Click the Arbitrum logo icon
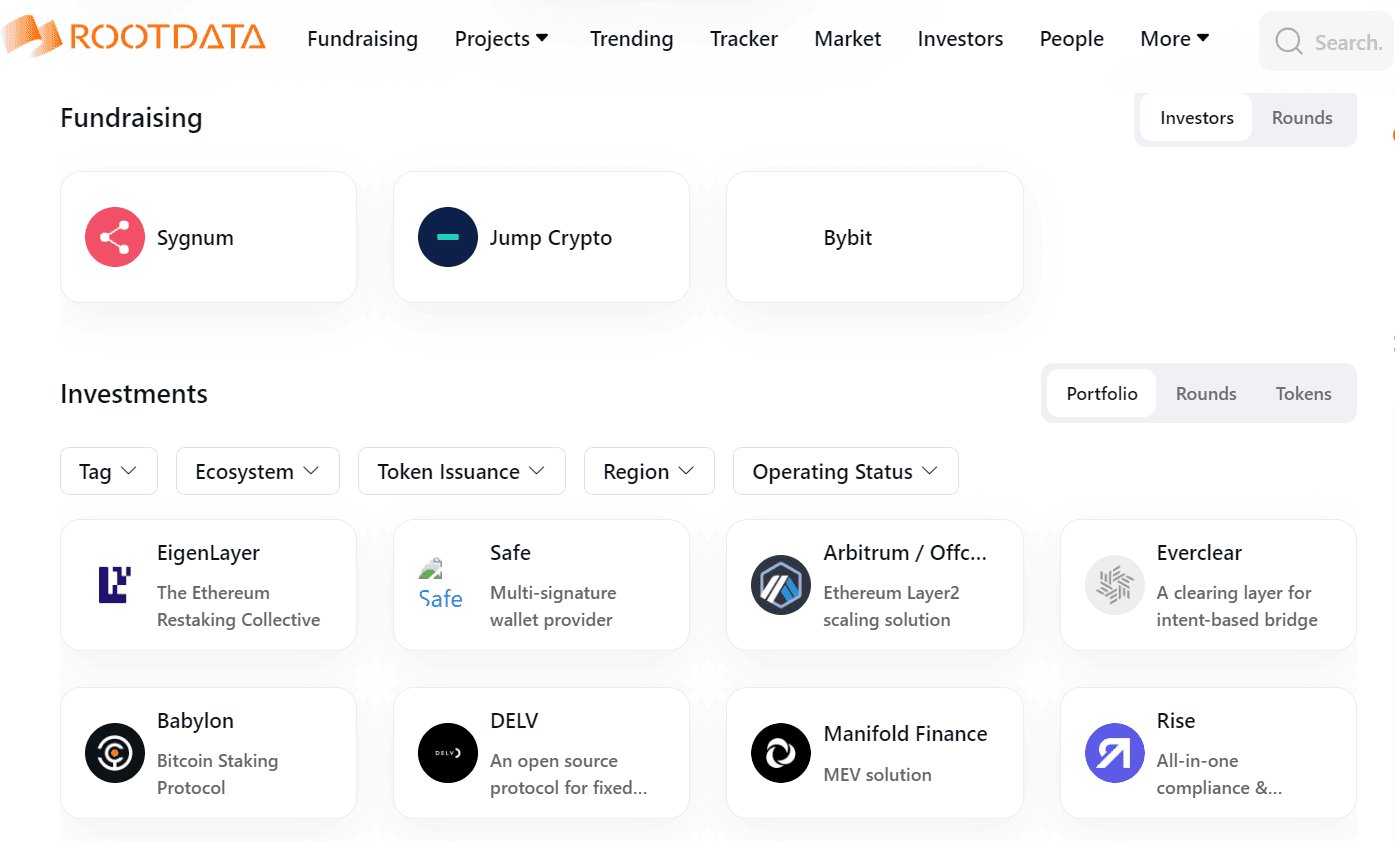 pos(780,585)
